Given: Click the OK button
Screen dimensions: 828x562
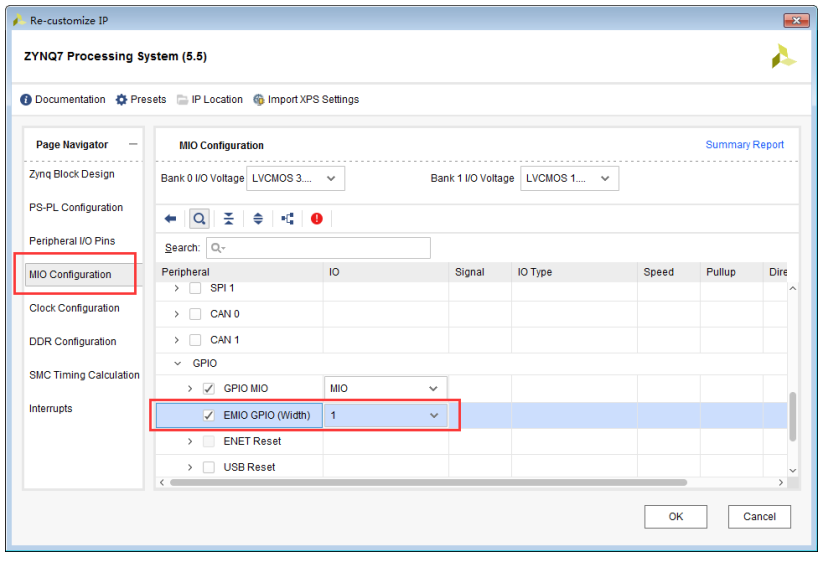Looking at the screenshot, I should tap(675, 517).
